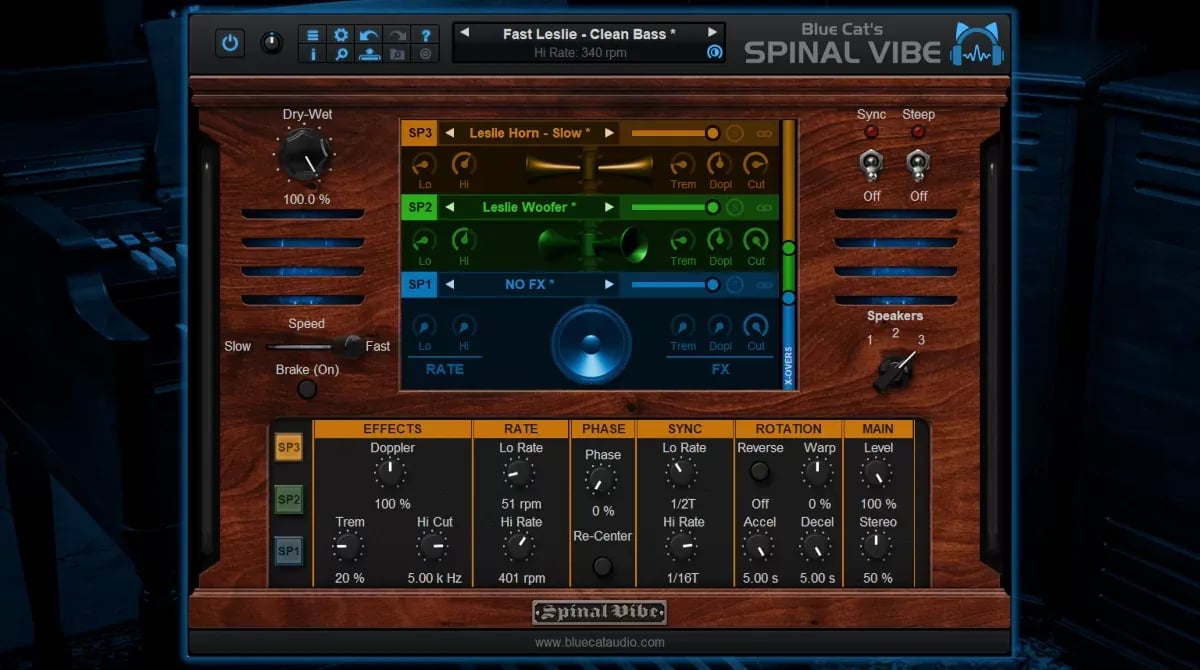Click the undo arrow icon

pyautogui.click(x=369, y=34)
